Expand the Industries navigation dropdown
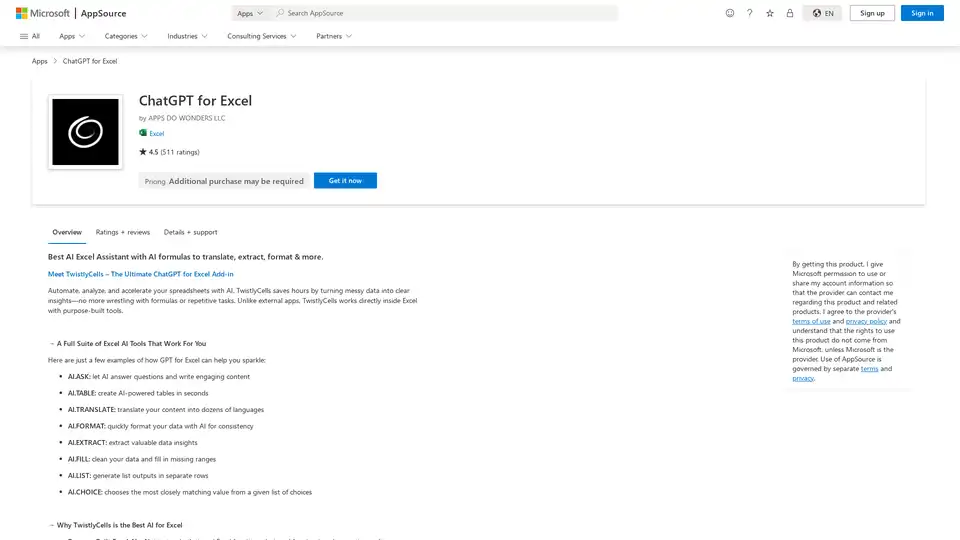 click(187, 36)
